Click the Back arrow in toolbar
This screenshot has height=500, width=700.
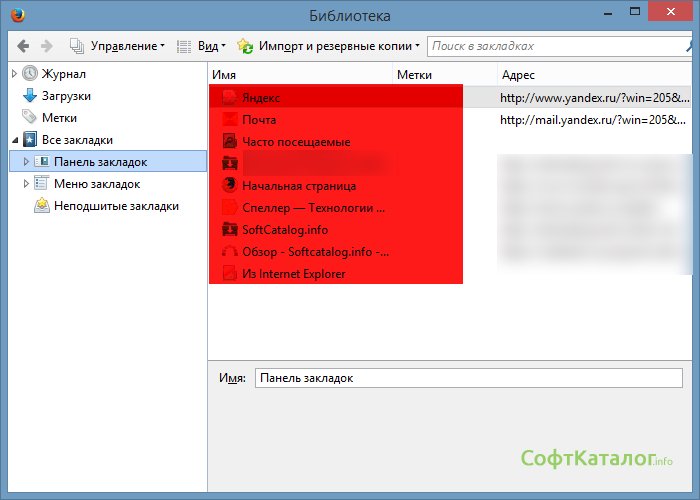pos(23,46)
